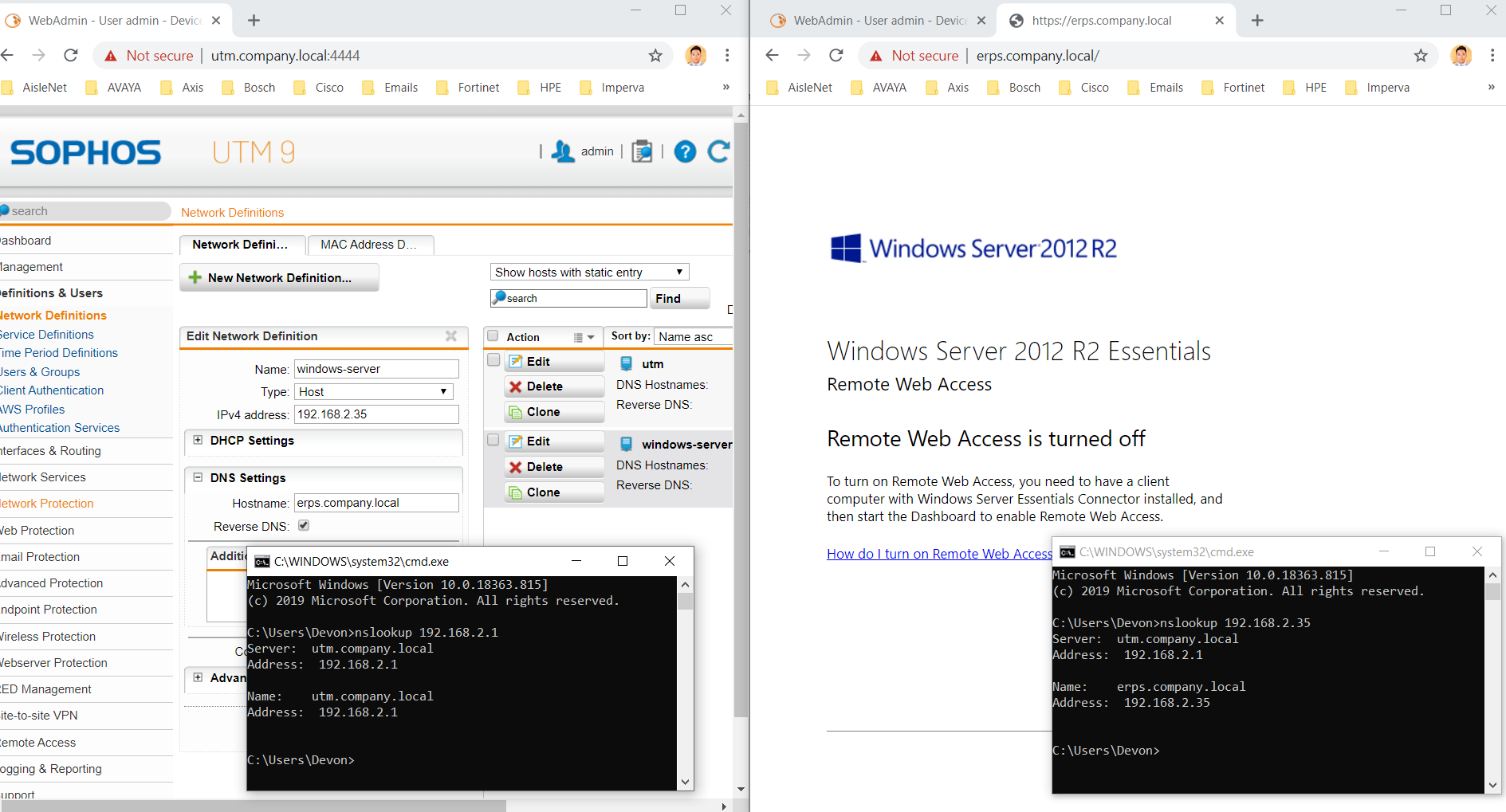
Task: Open a new tab in the left Chrome window
Action: pos(254,20)
